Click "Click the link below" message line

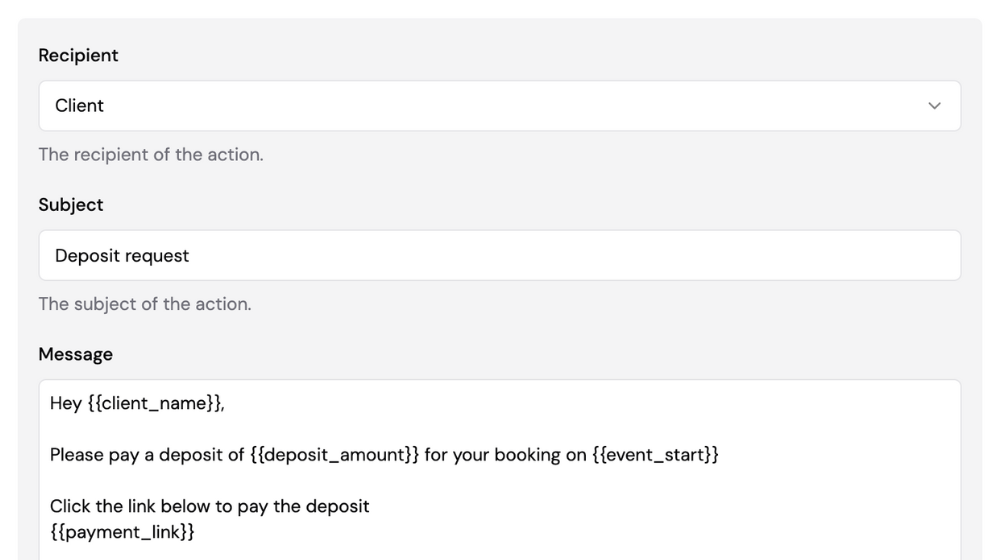[x=209, y=506]
